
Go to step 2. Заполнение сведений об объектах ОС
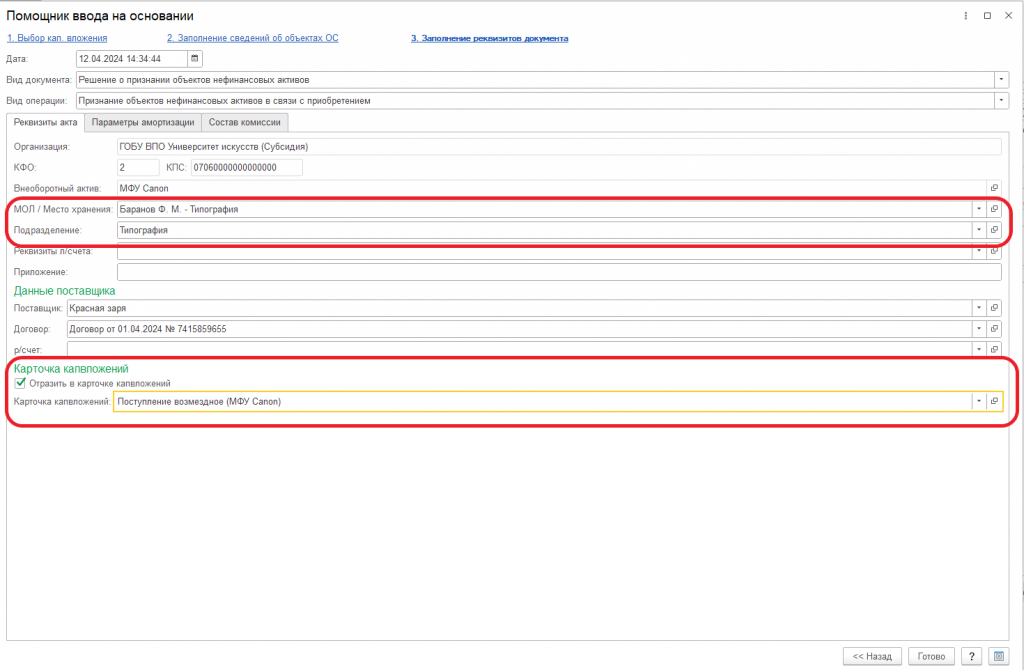(x=253, y=38)
